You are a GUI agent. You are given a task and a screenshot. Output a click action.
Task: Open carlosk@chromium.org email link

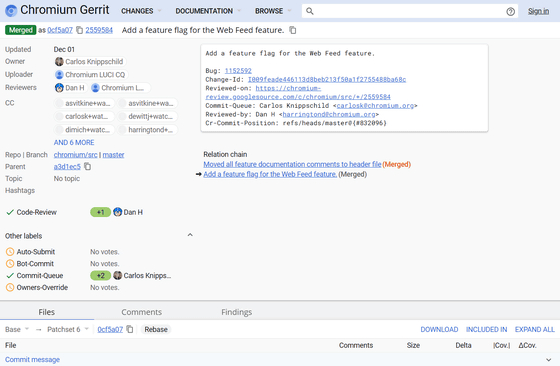coord(375,106)
